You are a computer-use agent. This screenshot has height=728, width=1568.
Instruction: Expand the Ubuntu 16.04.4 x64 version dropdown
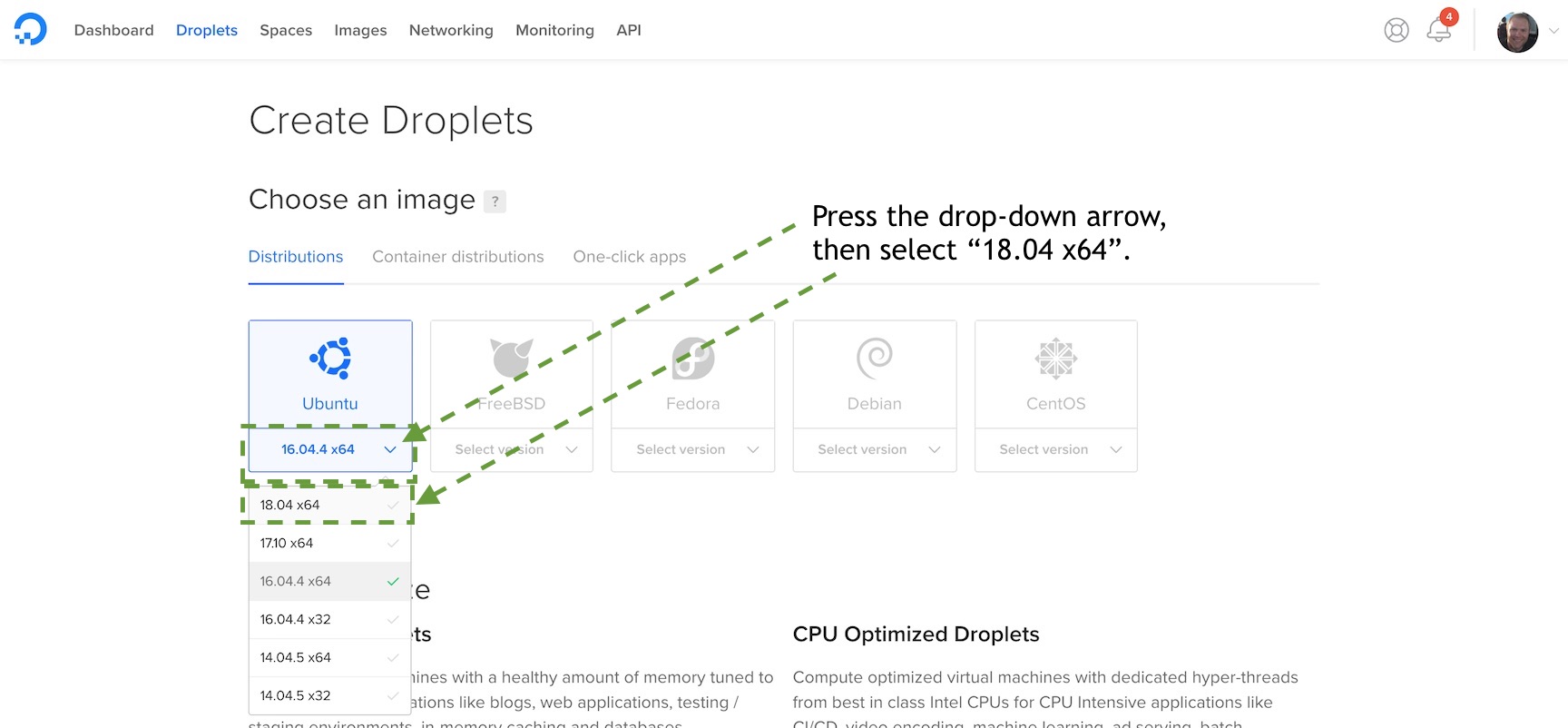pyautogui.click(x=330, y=449)
